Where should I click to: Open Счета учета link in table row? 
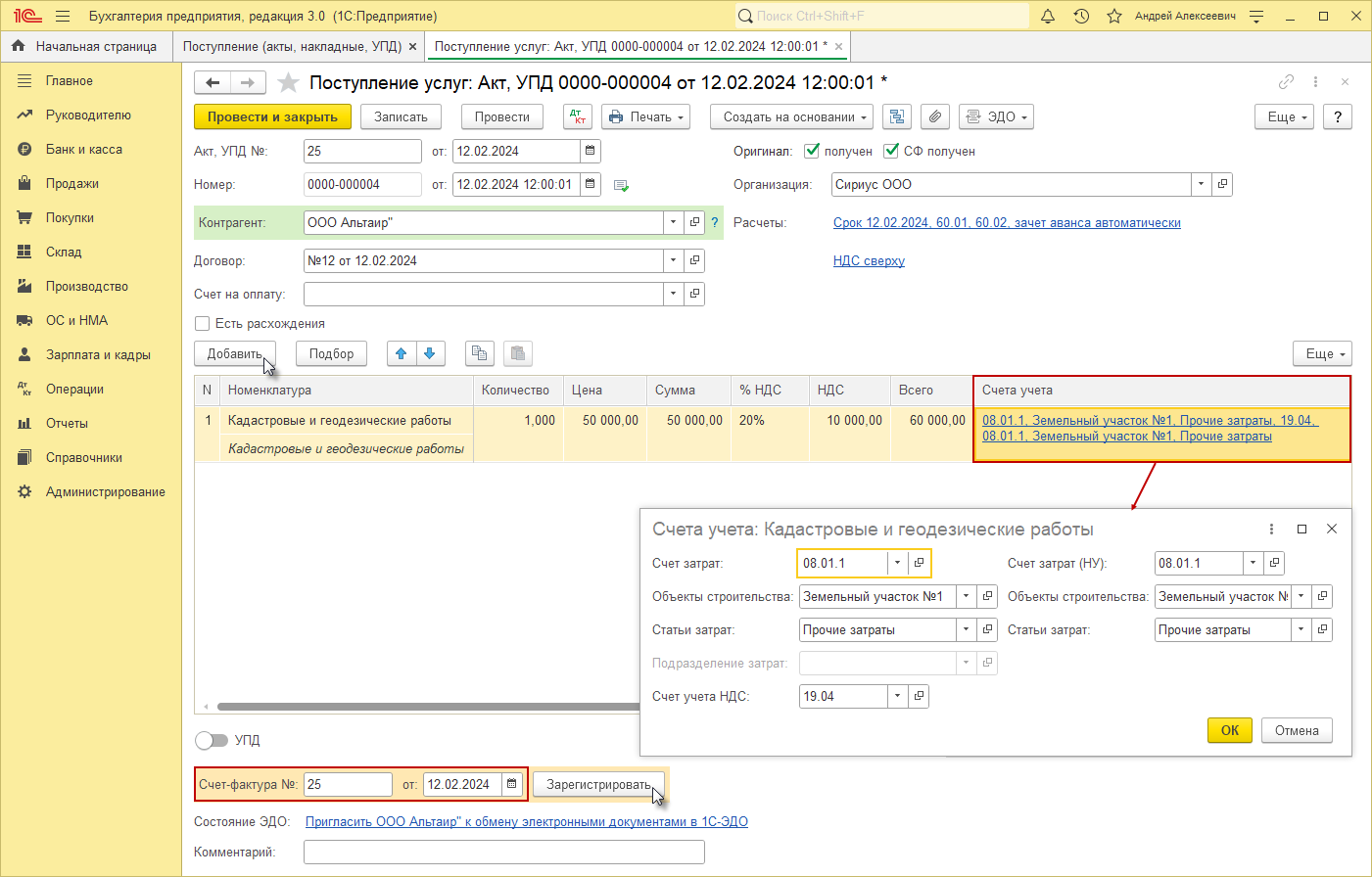(x=1151, y=428)
